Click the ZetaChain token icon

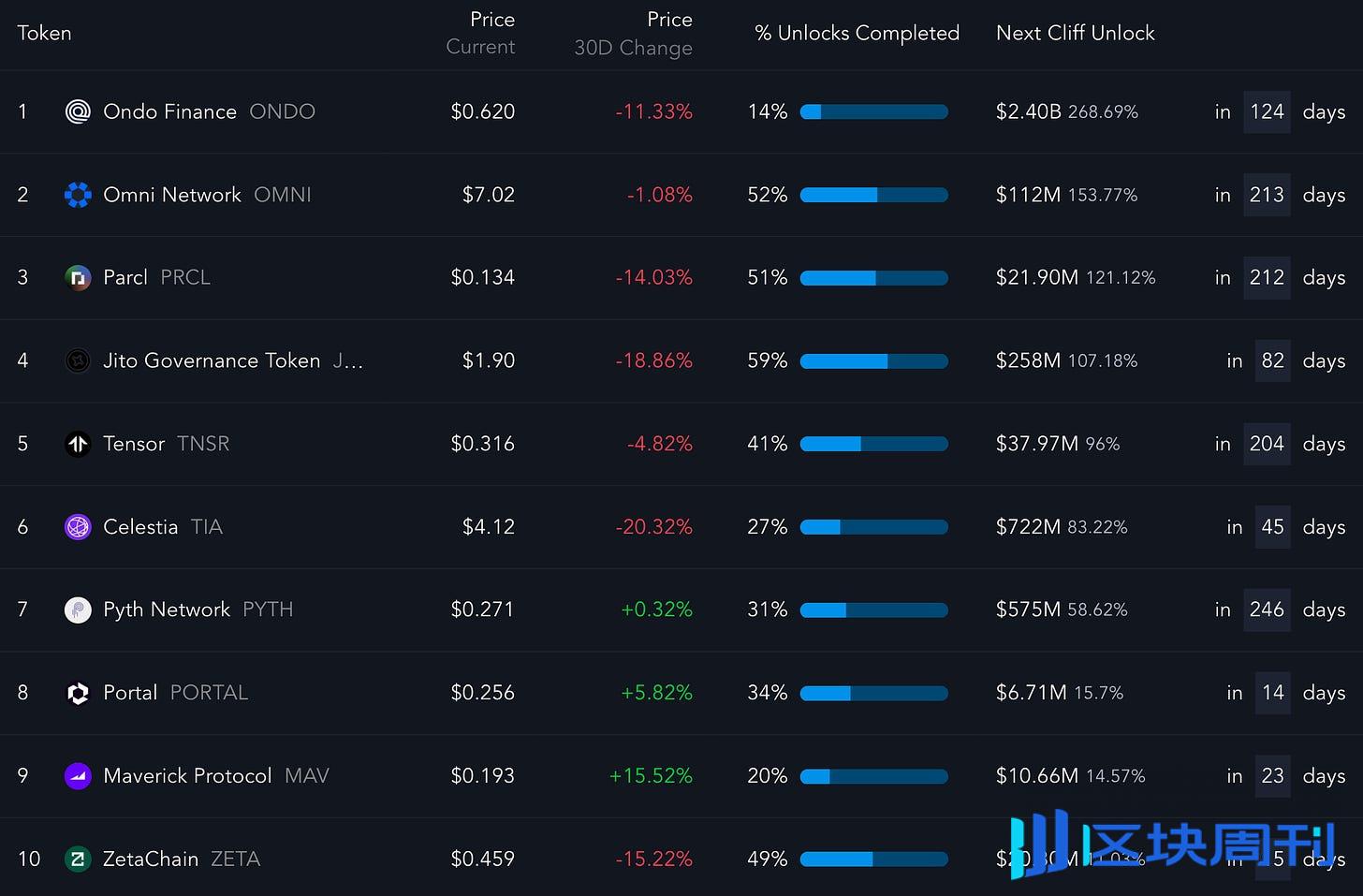[x=78, y=859]
